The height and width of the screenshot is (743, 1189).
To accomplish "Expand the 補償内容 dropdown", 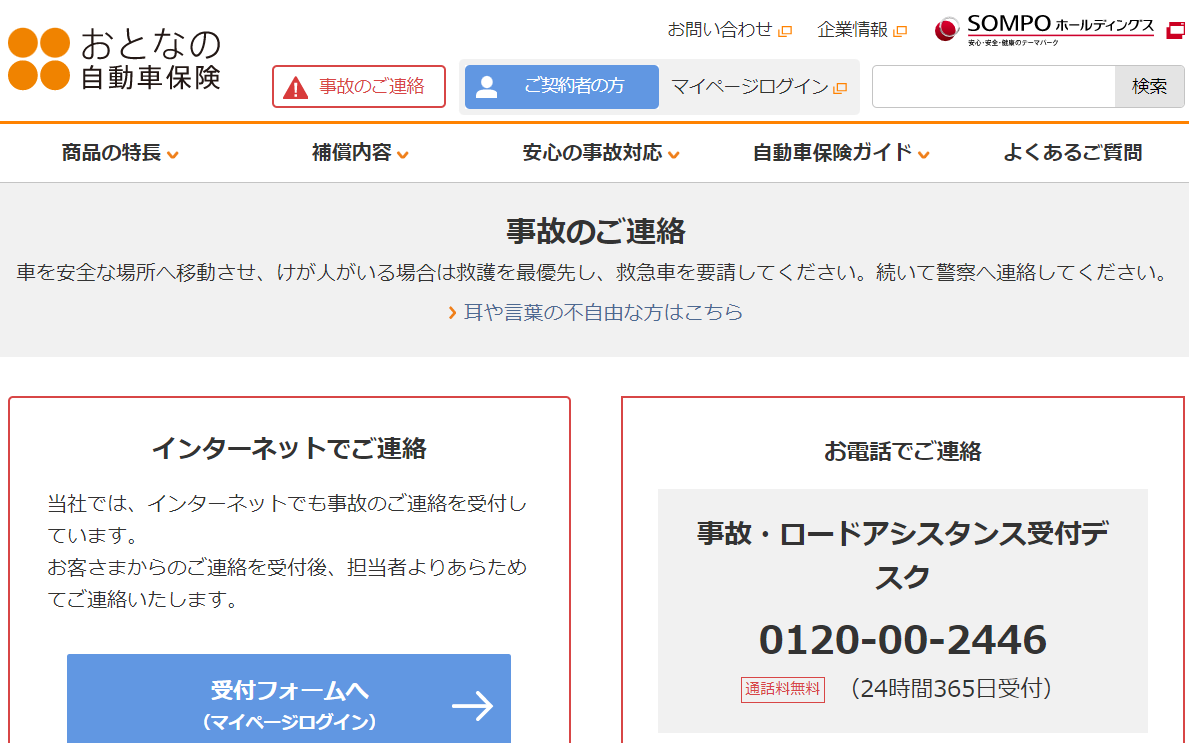I will click(360, 153).
